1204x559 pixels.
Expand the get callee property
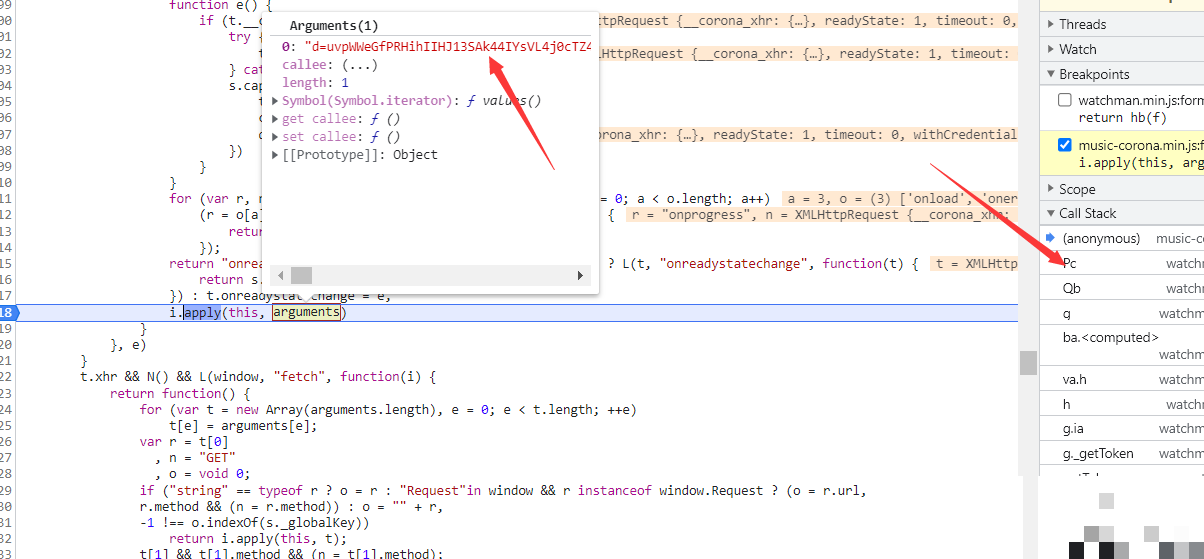click(277, 119)
